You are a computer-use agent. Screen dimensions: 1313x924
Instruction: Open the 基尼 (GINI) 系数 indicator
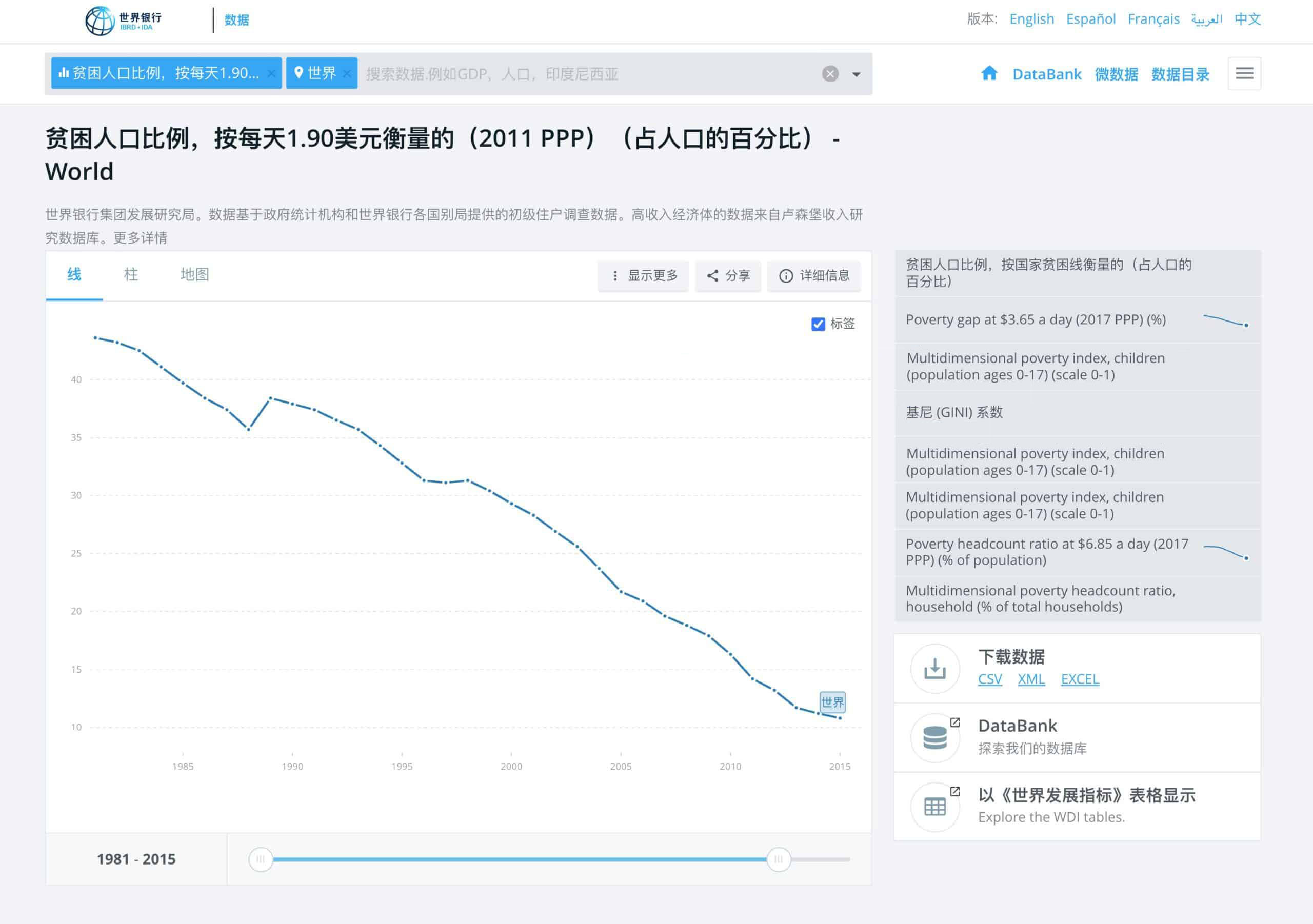1078,413
